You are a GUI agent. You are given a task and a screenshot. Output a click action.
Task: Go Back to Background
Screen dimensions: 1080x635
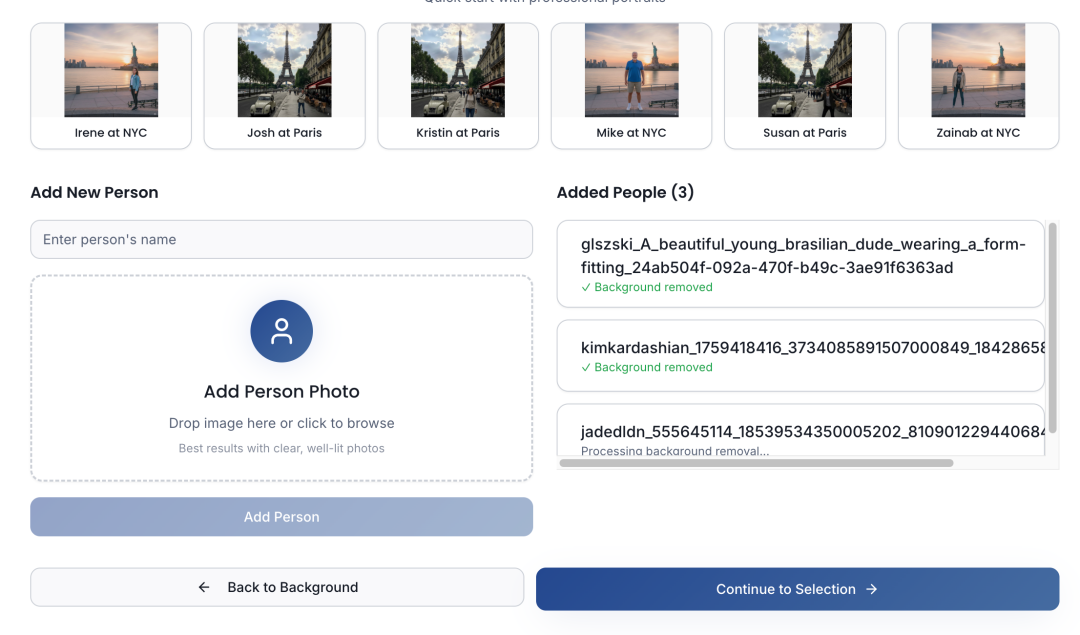pos(277,587)
